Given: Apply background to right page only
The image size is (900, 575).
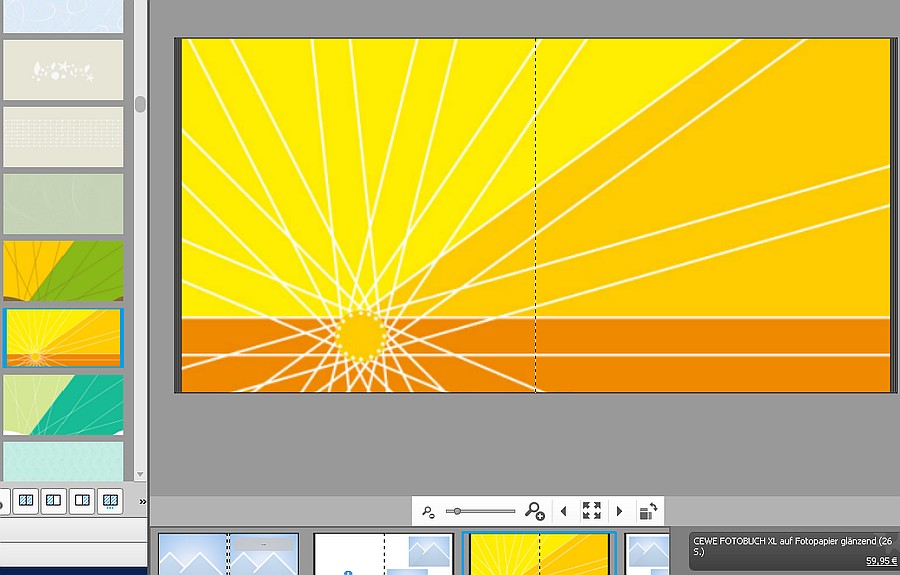Looking at the screenshot, I should click(82, 501).
